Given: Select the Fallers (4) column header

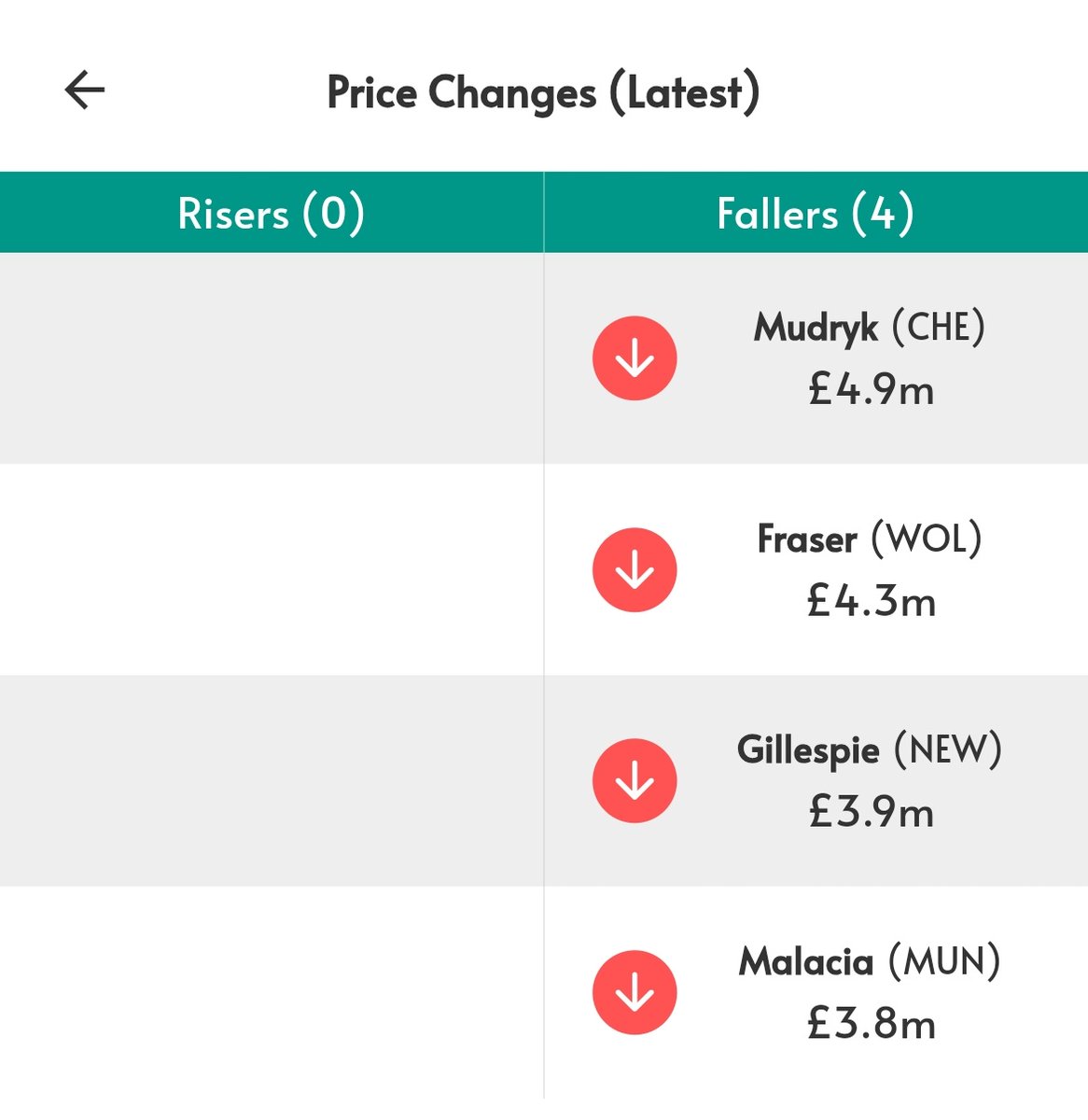Looking at the screenshot, I should [x=816, y=211].
